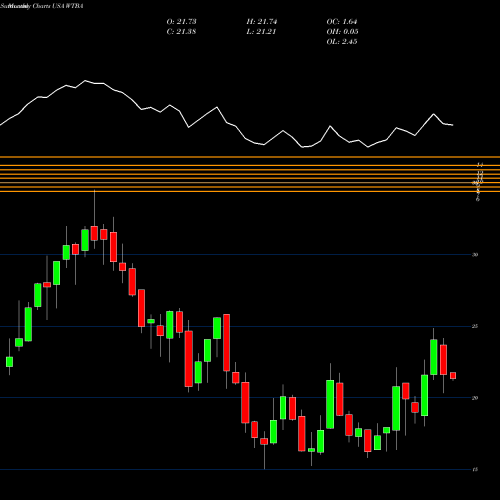Click the 20 price axis label

(x=475, y=398)
